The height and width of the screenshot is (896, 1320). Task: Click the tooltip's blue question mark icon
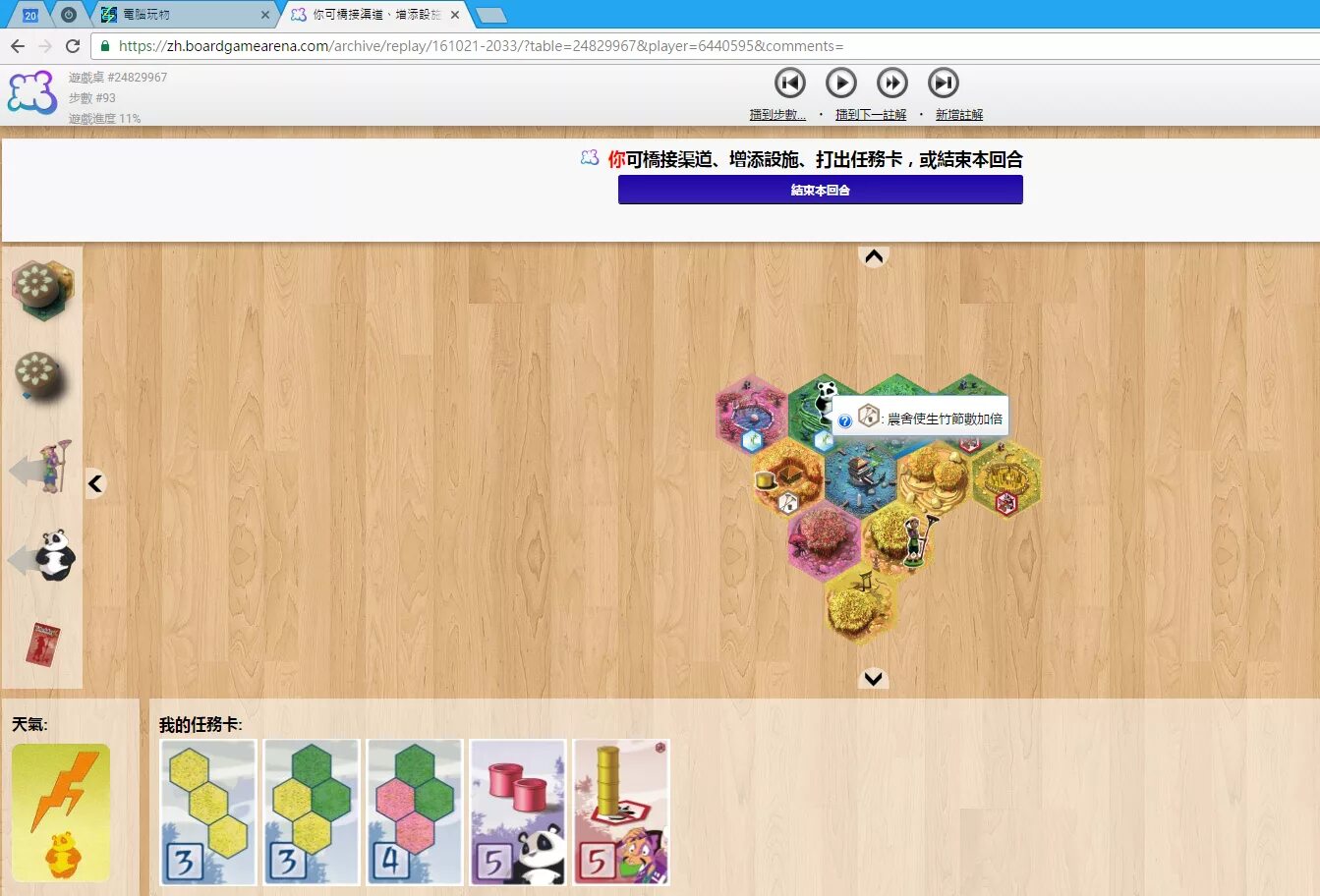(844, 420)
